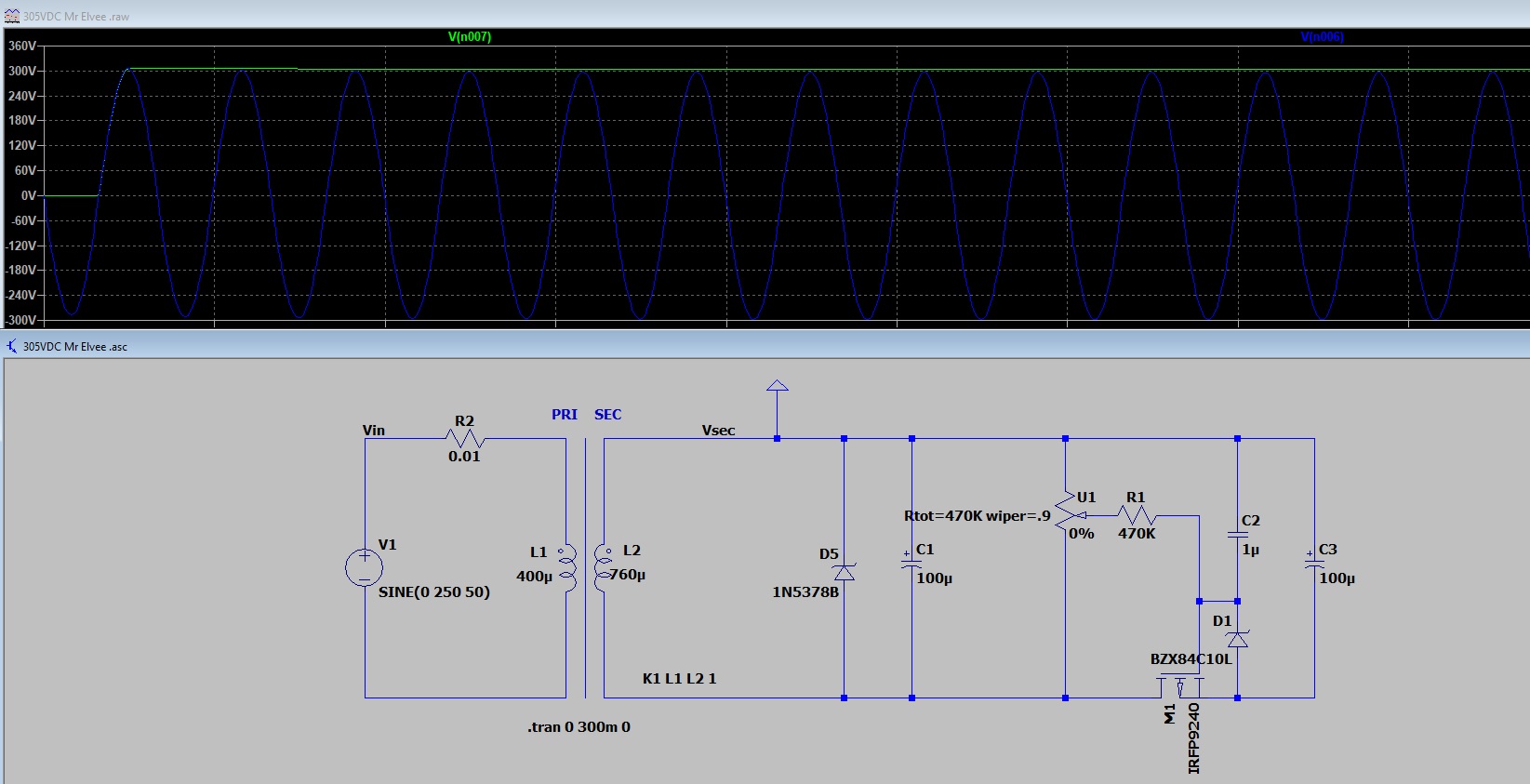Click the Rtot=470K wiper=.9 parameter text

pyautogui.click(x=977, y=516)
